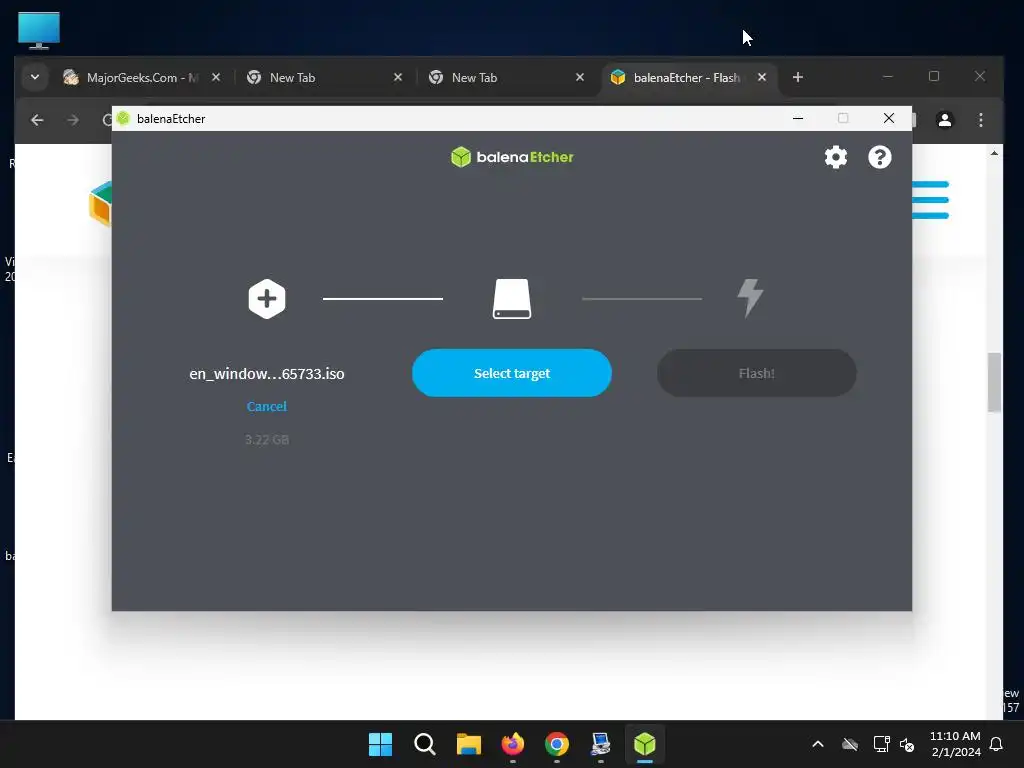The image size is (1024, 768).
Task: Click balenaEtcher title bar app icon
Action: point(123,118)
